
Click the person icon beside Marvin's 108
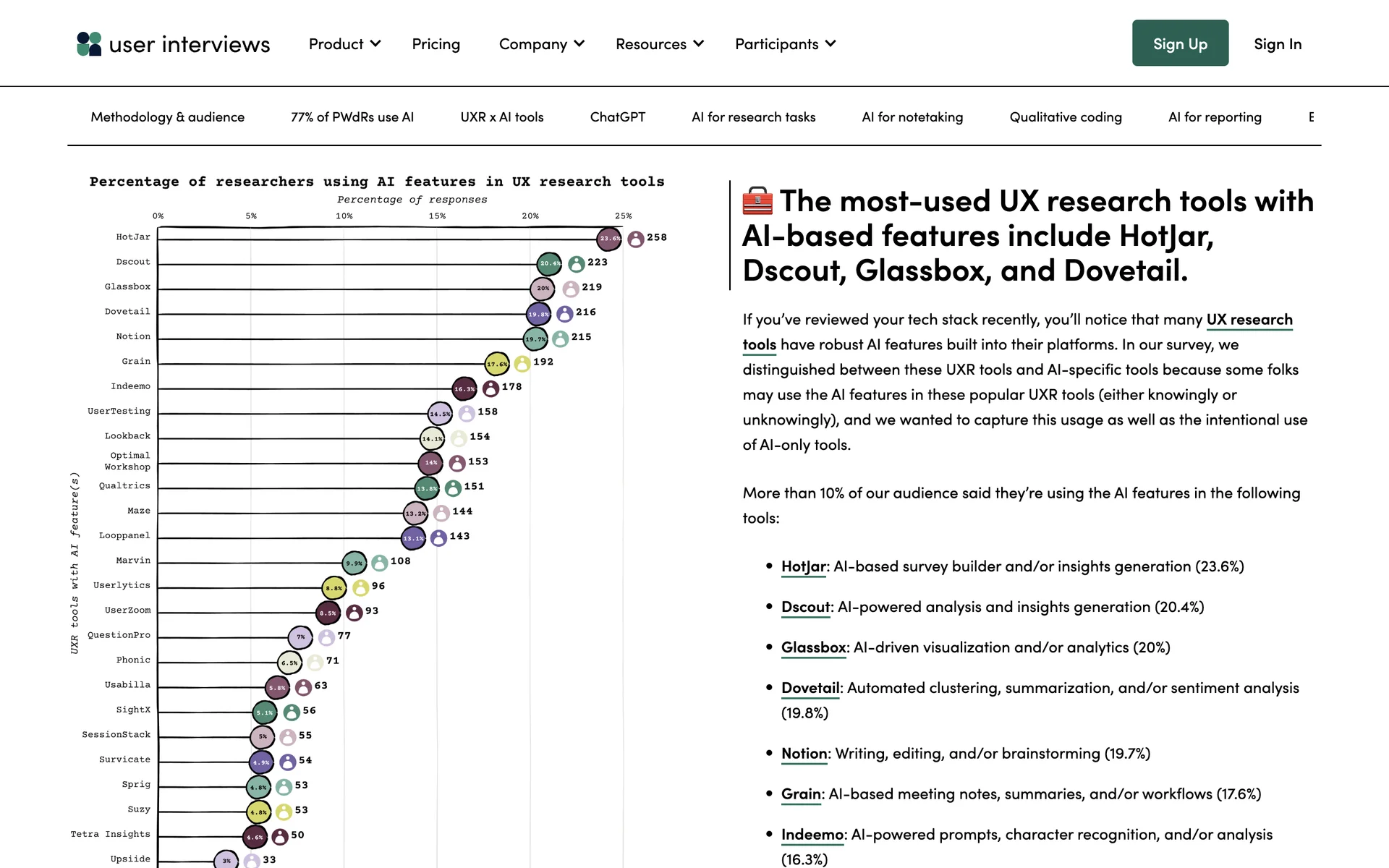click(x=379, y=563)
